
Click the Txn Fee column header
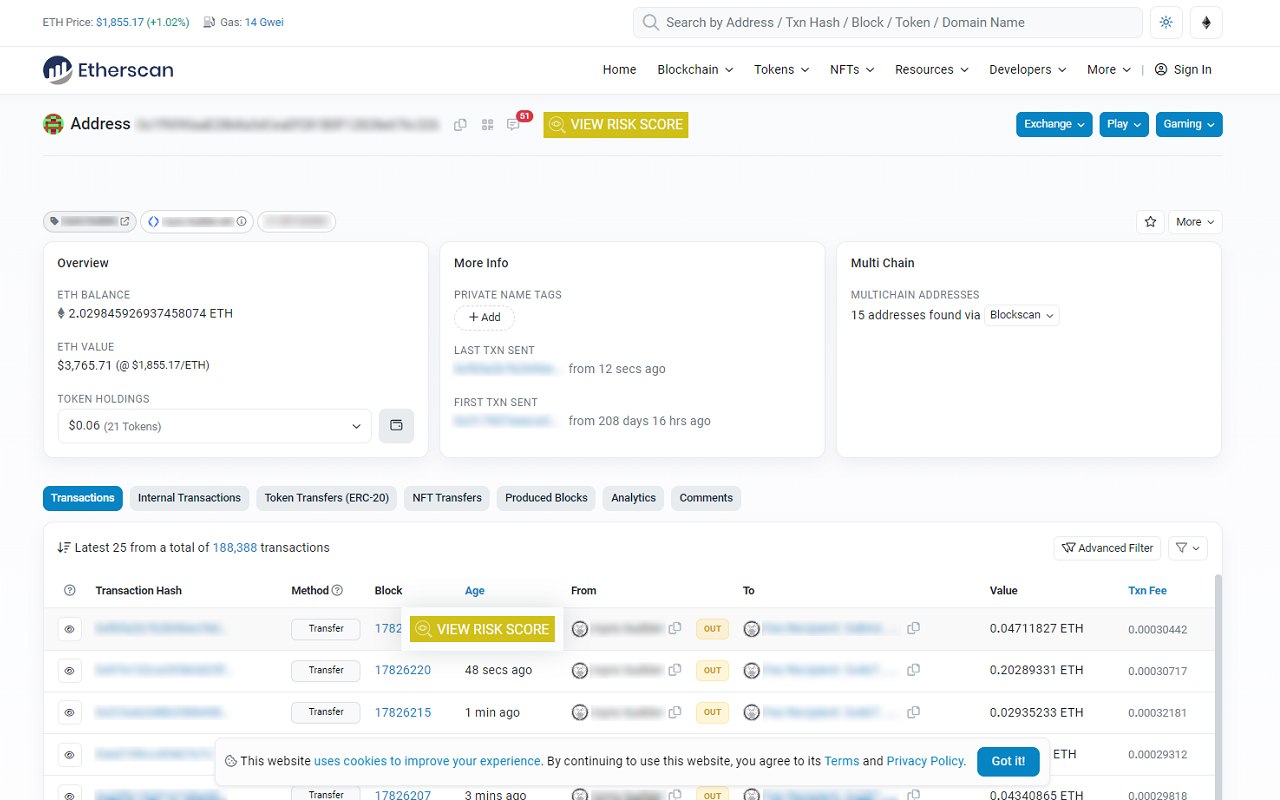point(1148,591)
